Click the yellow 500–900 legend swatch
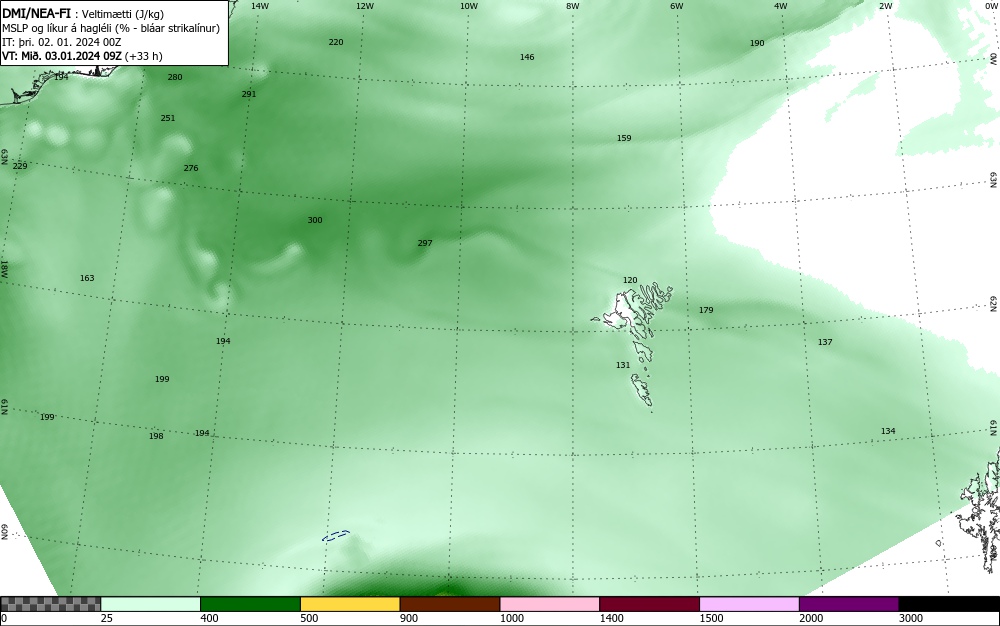This screenshot has height=626, width=1000. (x=350, y=604)
